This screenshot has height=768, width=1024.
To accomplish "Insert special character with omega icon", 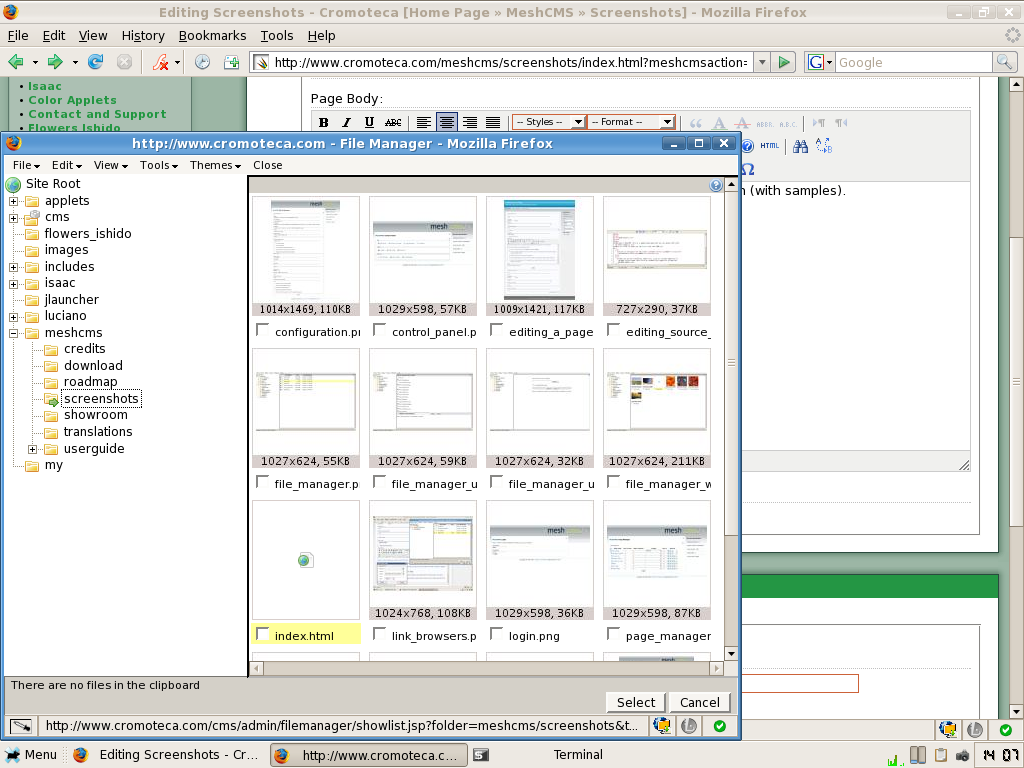I will click(x=748, y=169).
